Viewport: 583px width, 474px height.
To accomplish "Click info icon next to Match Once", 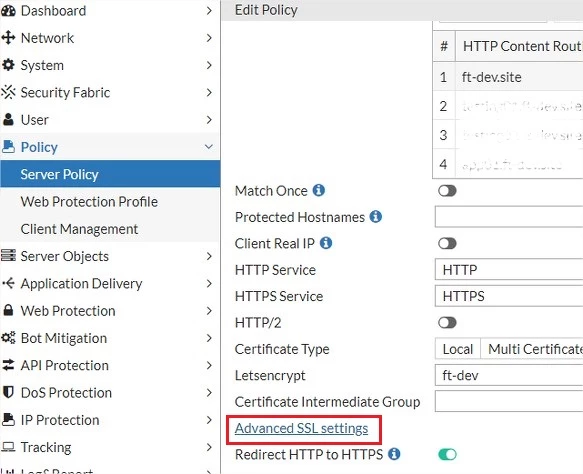I will pyautogui.click(x=319, y=190).
